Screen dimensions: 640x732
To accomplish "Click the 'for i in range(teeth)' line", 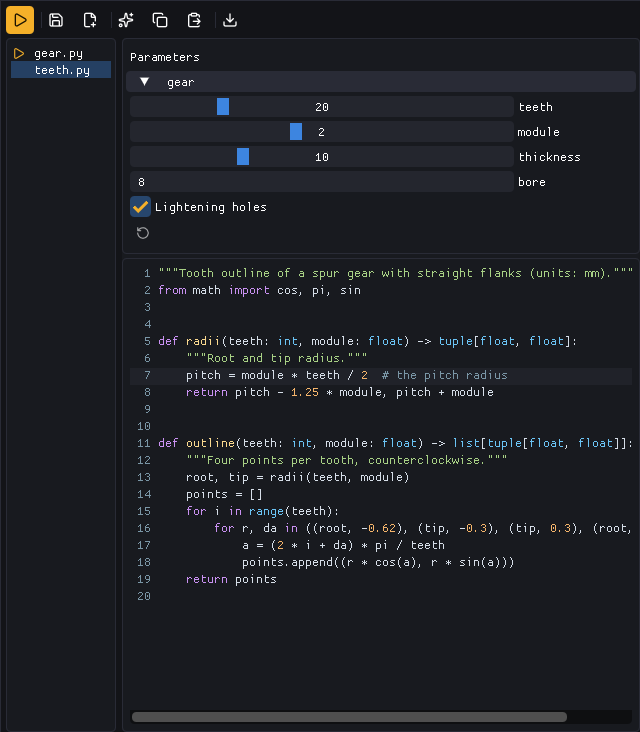I will [262, 511].
